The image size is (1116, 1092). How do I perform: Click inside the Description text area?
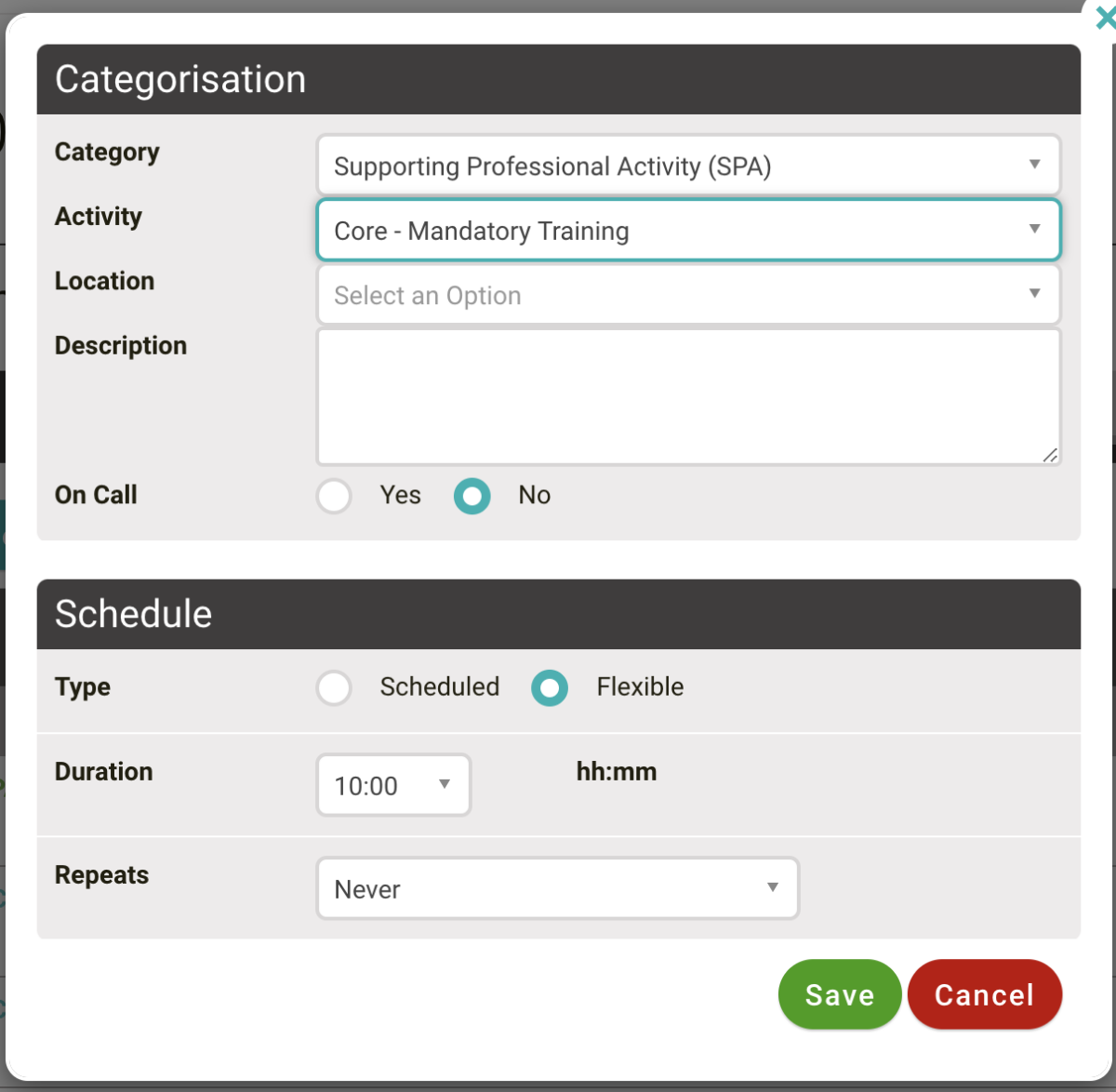click(x=688, y=395)
